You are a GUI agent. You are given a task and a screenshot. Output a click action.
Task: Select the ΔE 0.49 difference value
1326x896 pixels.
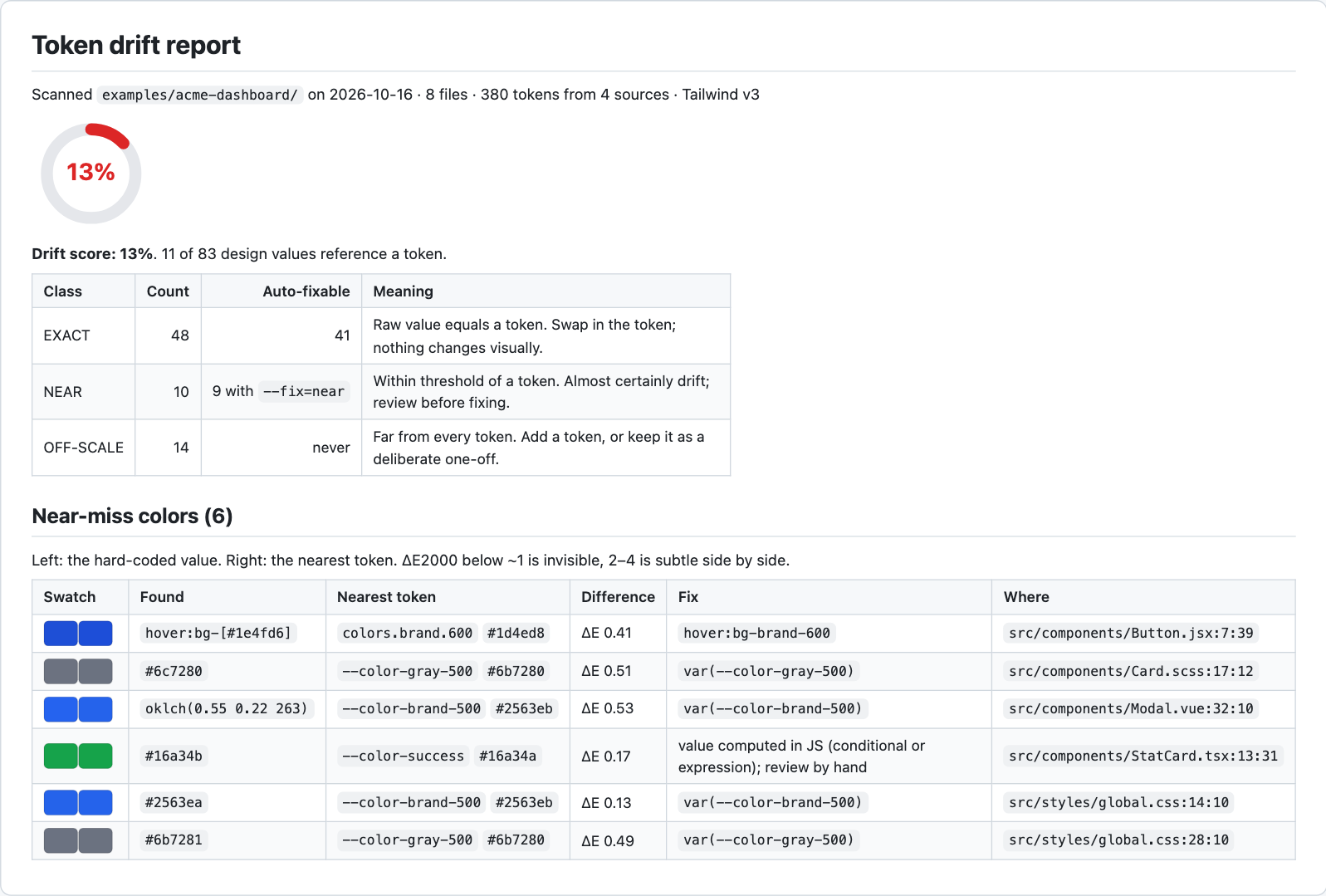608,841
